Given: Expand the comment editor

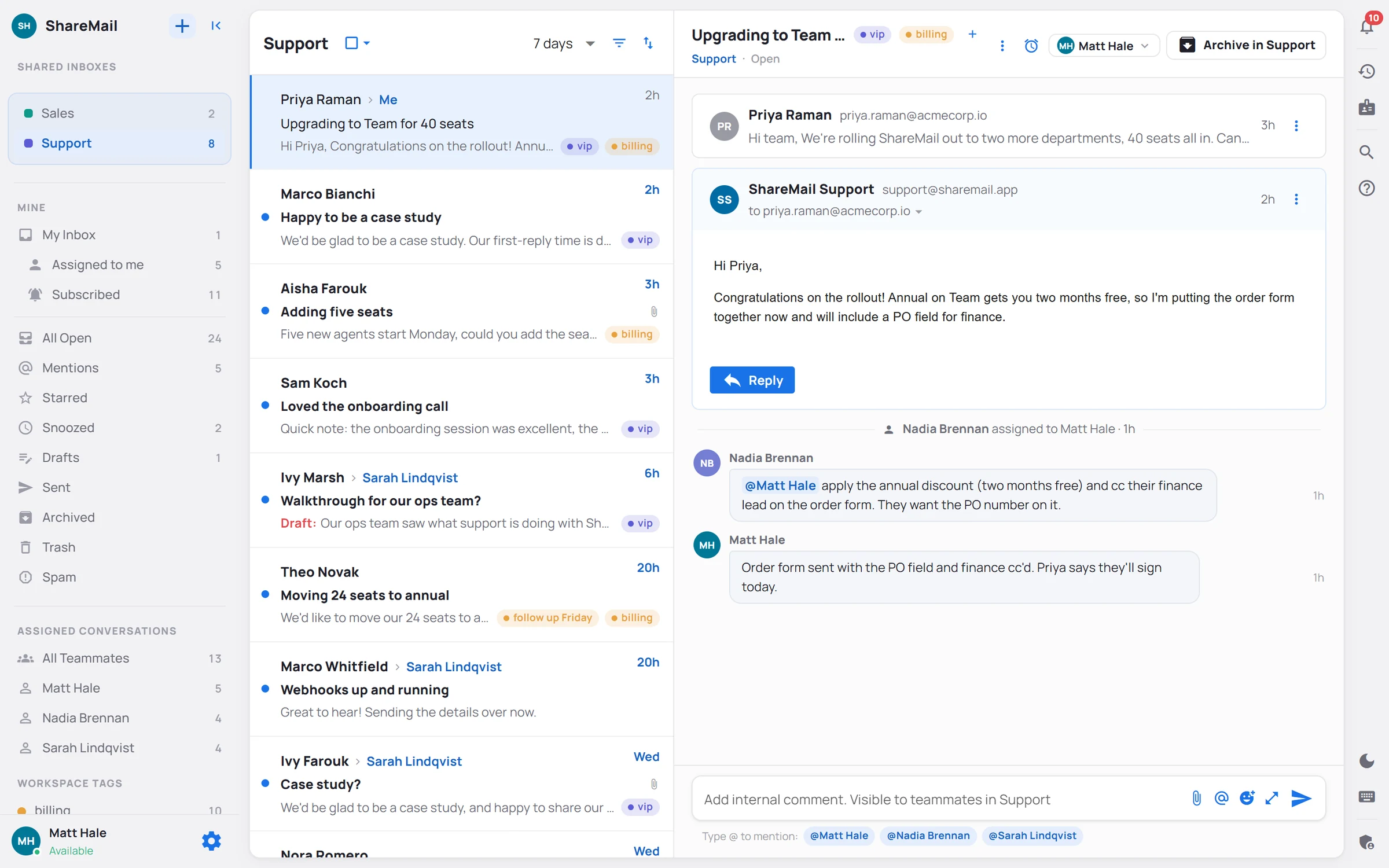Looking at the screenshot, I should tap(1272, 799).
